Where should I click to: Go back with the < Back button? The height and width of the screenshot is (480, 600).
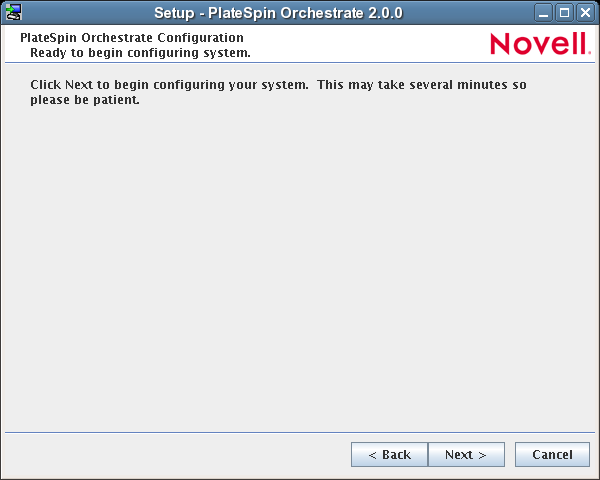point(389,454)
